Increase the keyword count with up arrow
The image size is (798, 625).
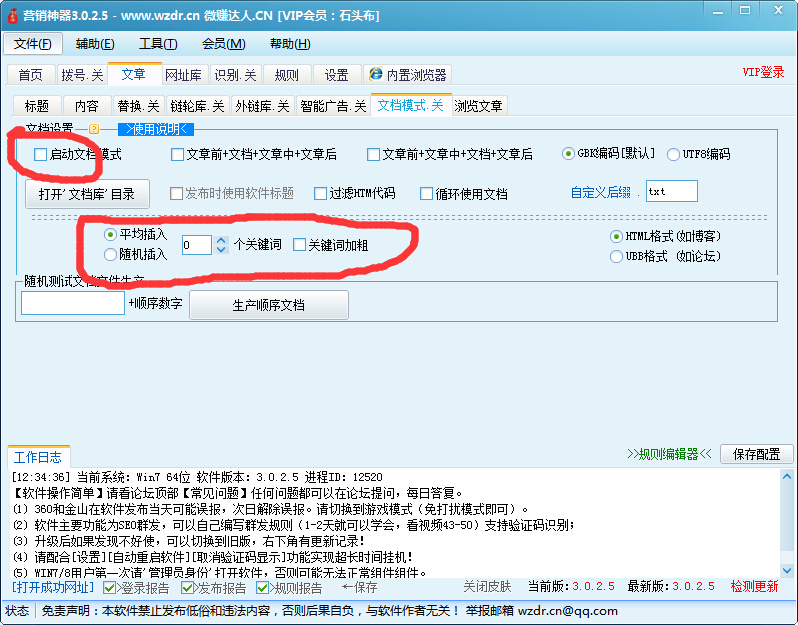coord(221,240)
